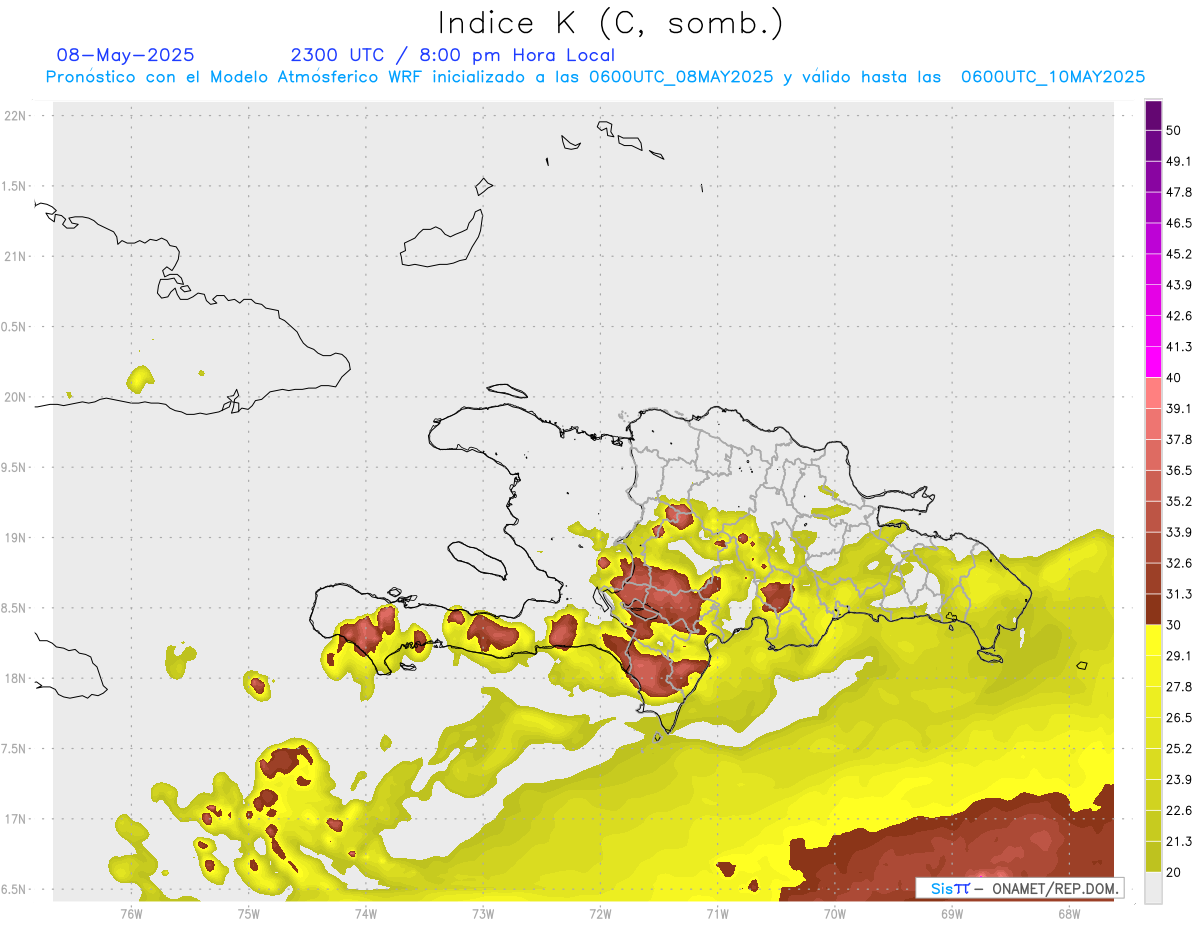This screenshot has width=1200, height=927.
Task: Pick the darkest purple swatch above 50
Action: 1153,115
